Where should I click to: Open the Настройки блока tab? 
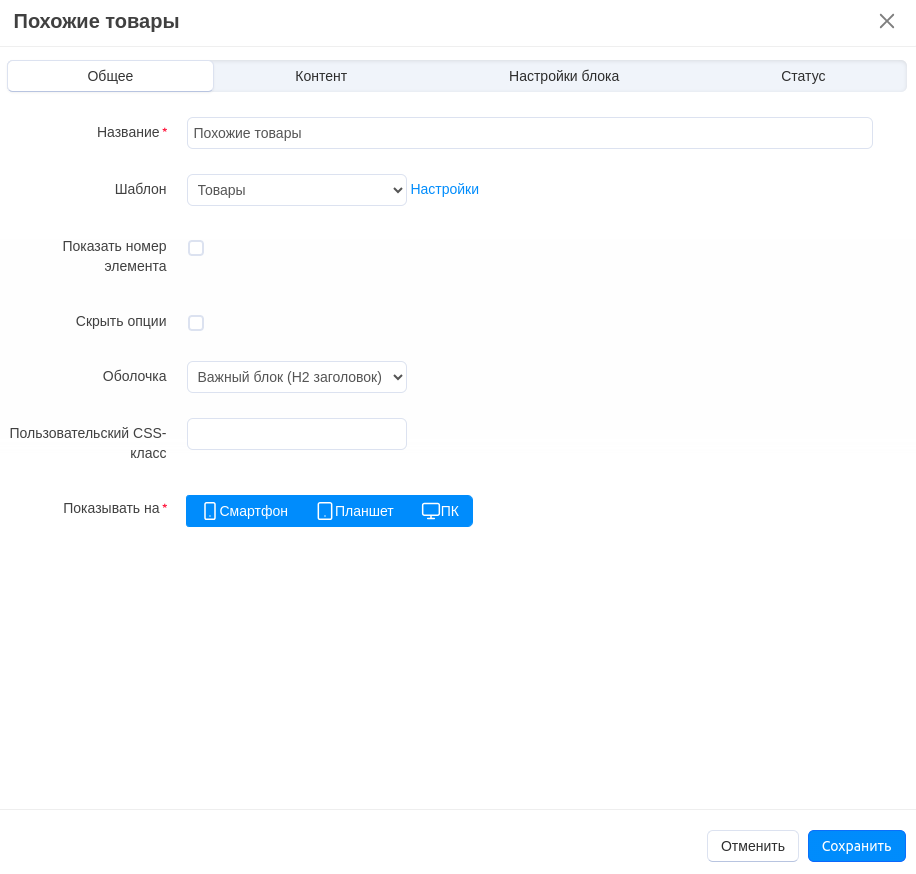pos(564,76)
